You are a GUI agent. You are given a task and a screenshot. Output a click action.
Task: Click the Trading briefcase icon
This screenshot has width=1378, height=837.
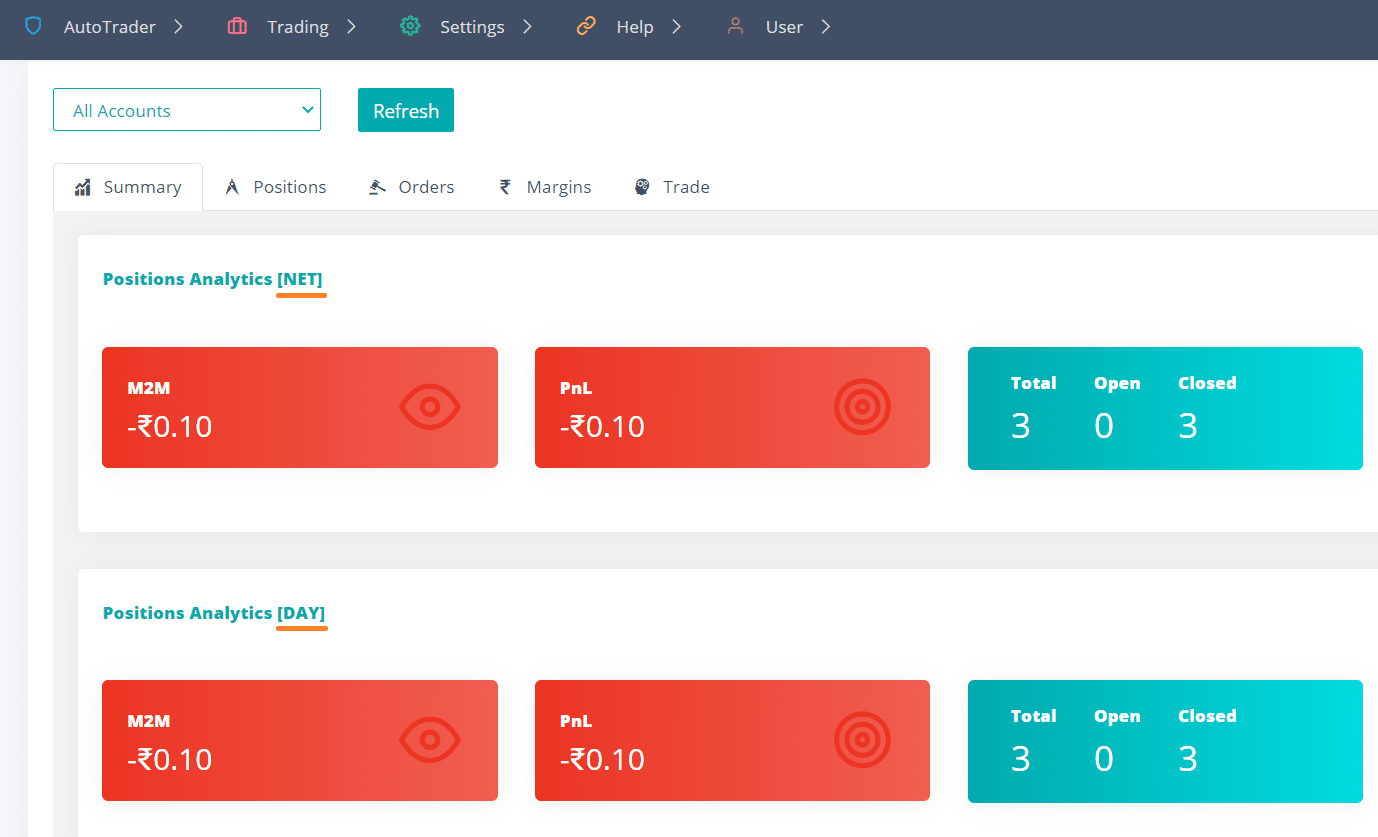click(x=237, y=26)
